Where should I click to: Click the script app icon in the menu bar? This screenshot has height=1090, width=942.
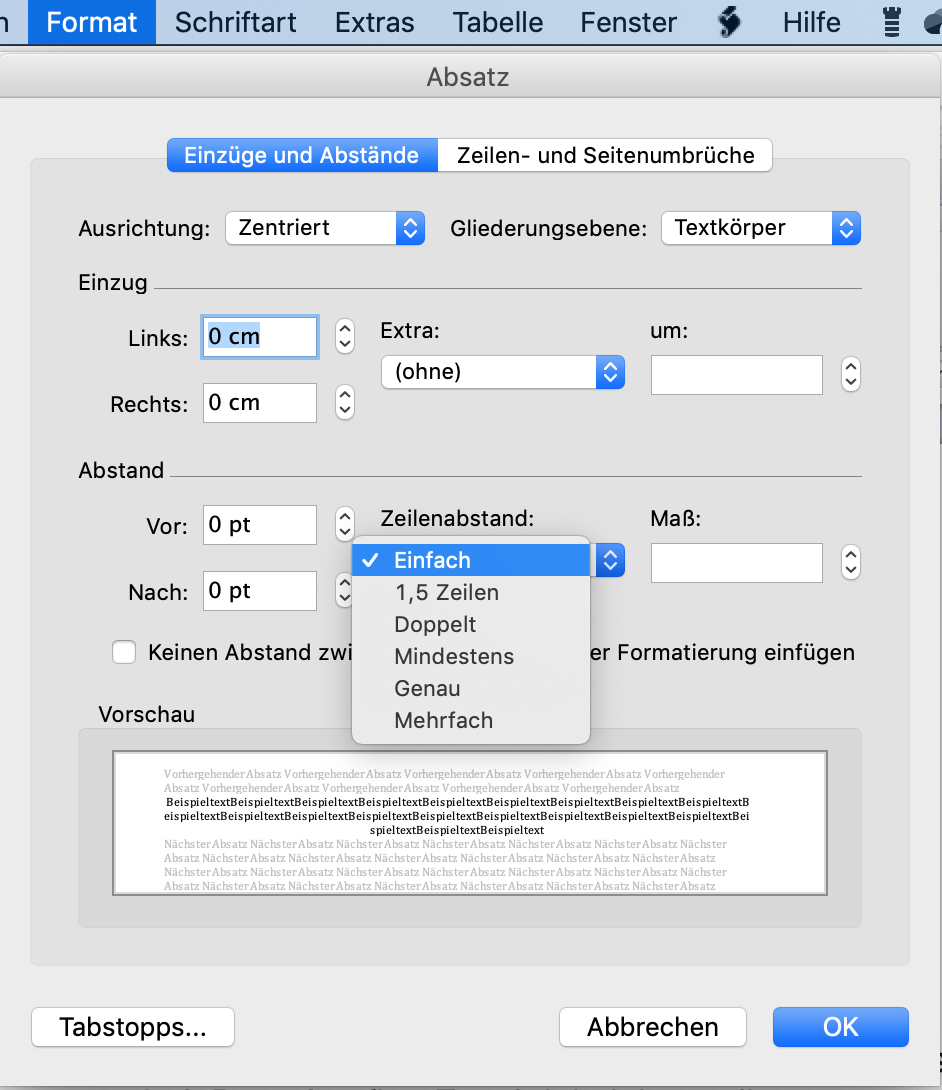(x=729, y=22)
